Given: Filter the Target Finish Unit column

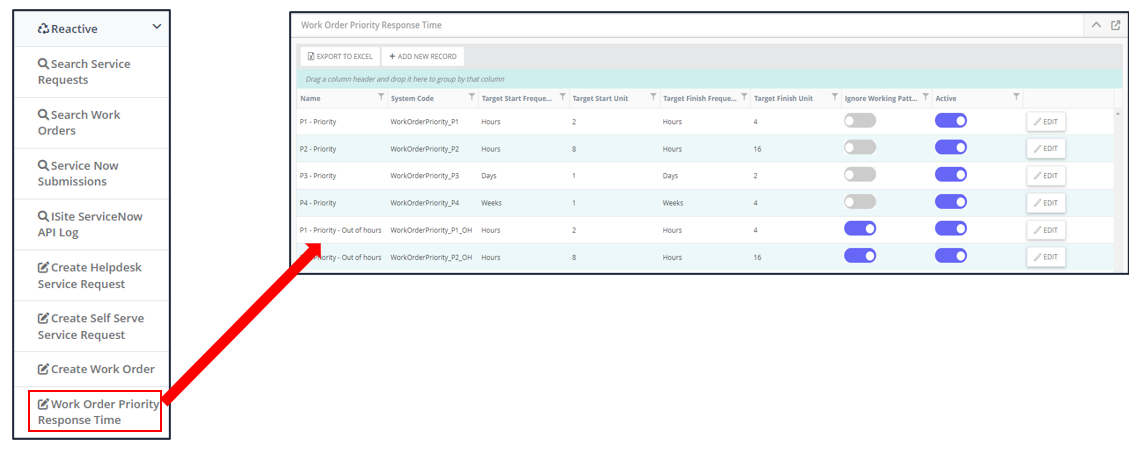Looking at the screenshot, I should (x=835, y=96).
